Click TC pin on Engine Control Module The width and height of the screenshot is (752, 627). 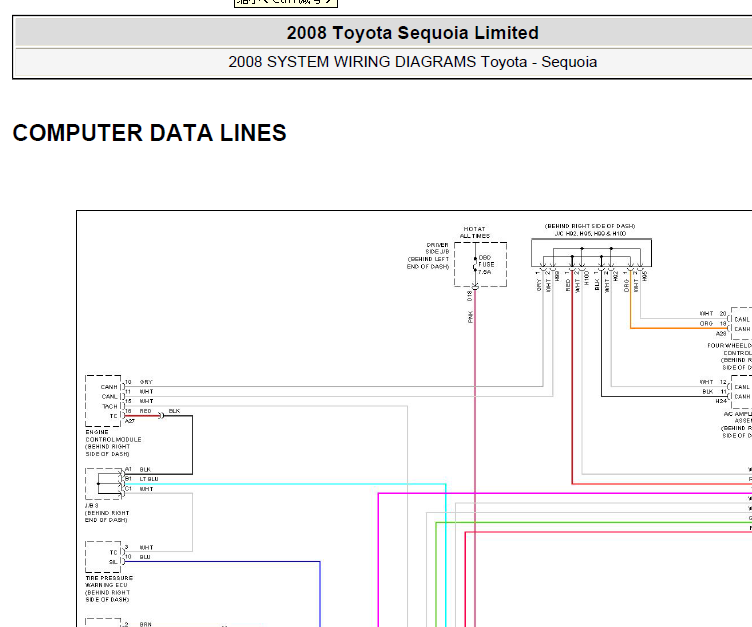[114, 416]
